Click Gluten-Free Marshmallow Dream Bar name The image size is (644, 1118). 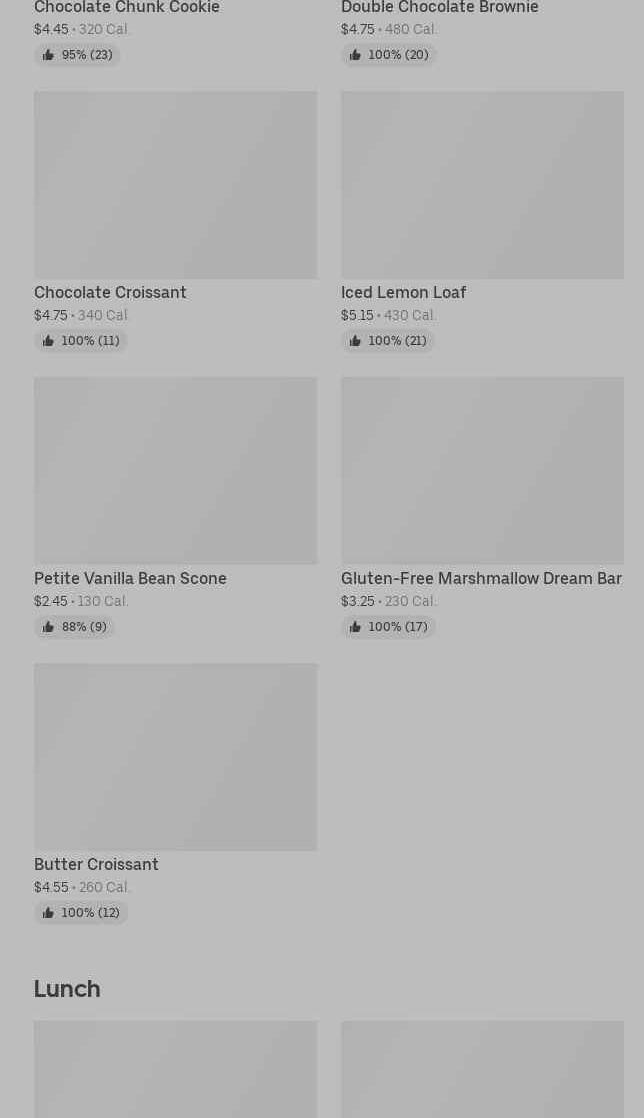(481, 579)
